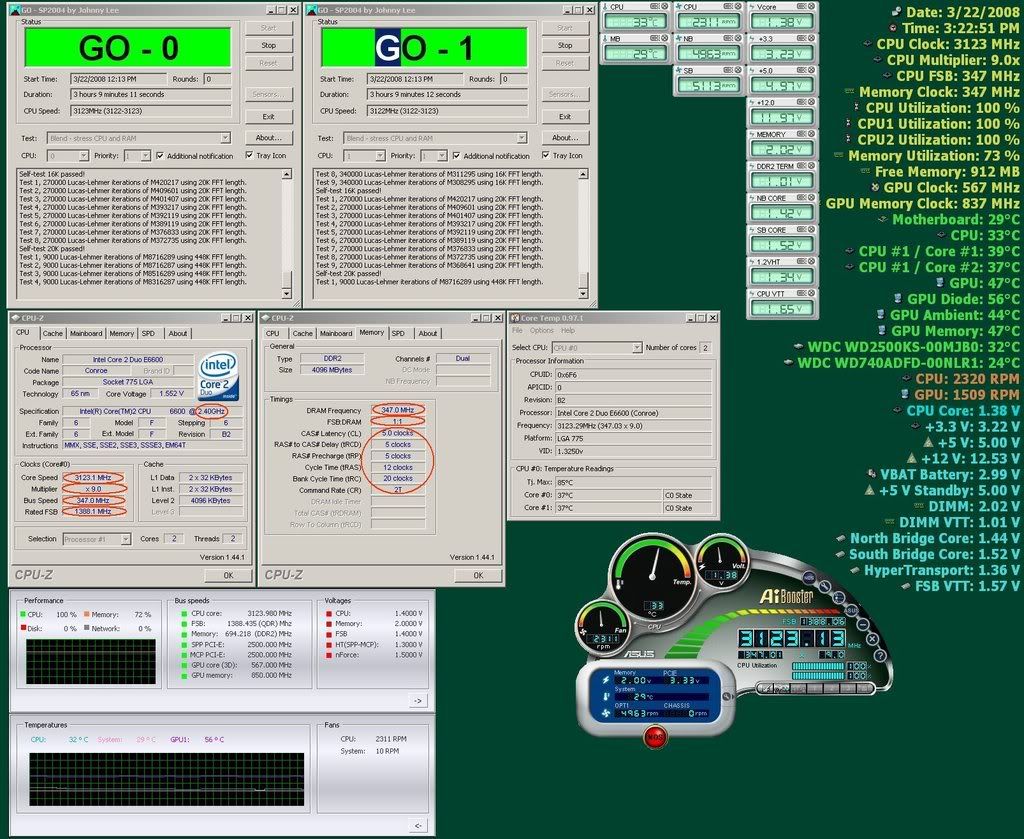Switch to SPD tab in right CPU-Z window
This screenshot has width=1024, height=839.
(x=398, y=334)
